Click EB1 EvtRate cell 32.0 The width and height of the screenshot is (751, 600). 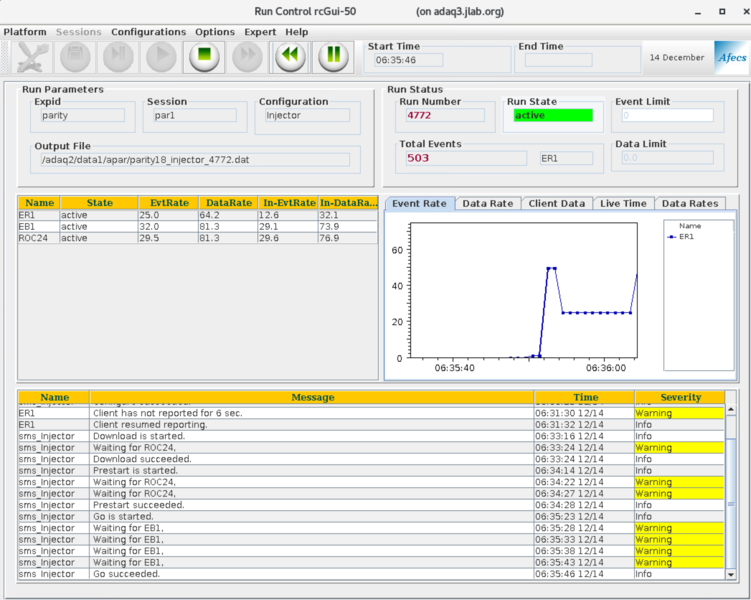point(169,226)
